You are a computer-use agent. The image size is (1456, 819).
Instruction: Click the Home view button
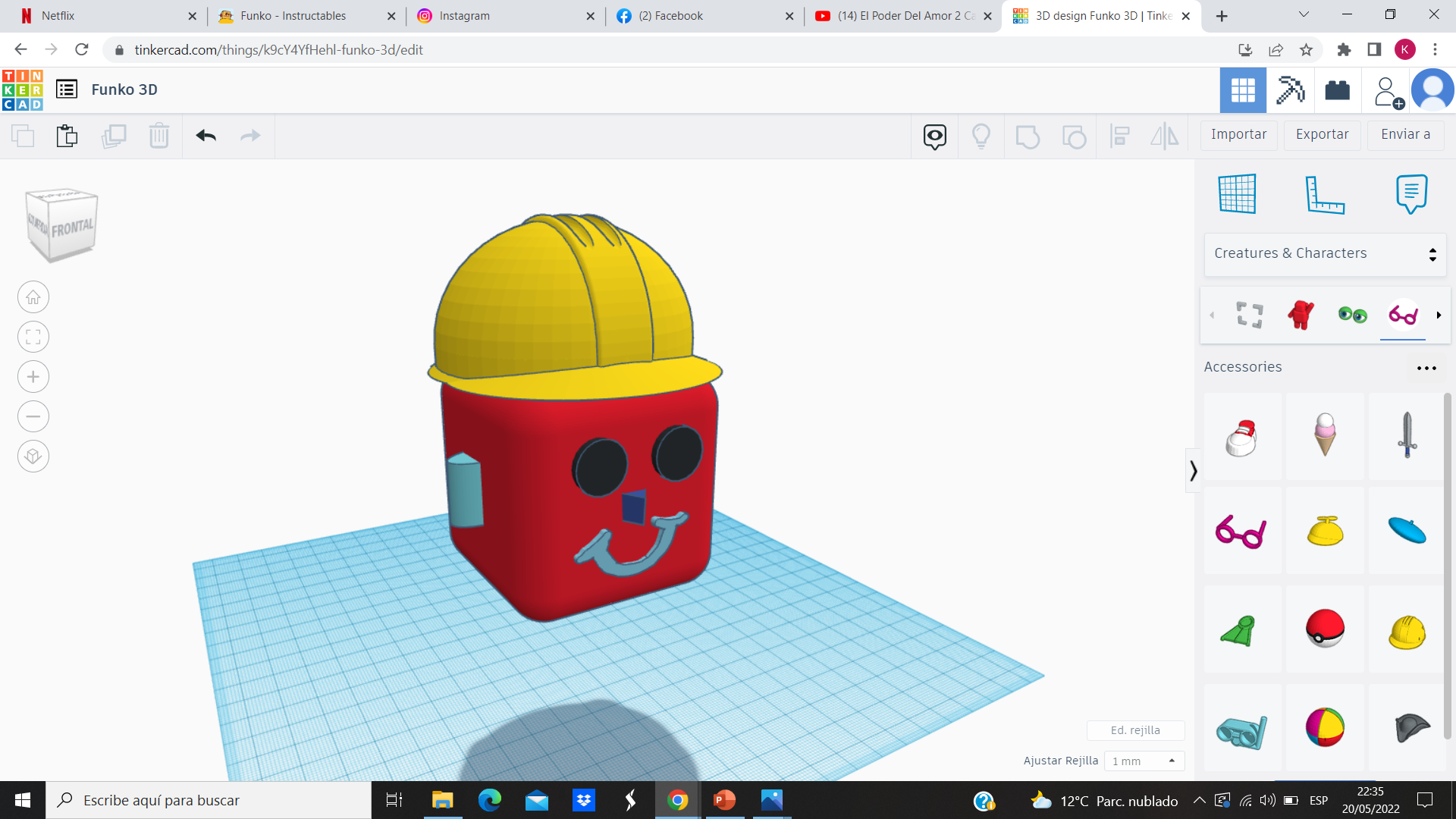33,297
